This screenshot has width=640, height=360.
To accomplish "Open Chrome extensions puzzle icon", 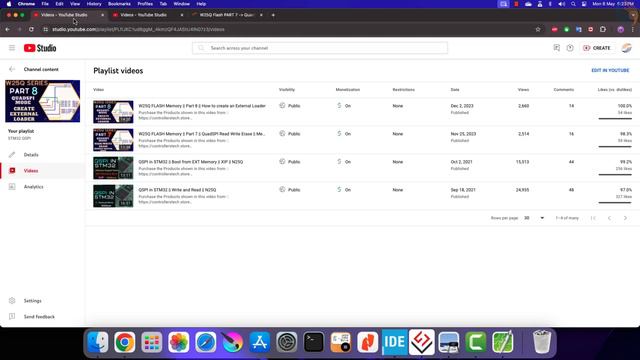I will coord(603,29).
